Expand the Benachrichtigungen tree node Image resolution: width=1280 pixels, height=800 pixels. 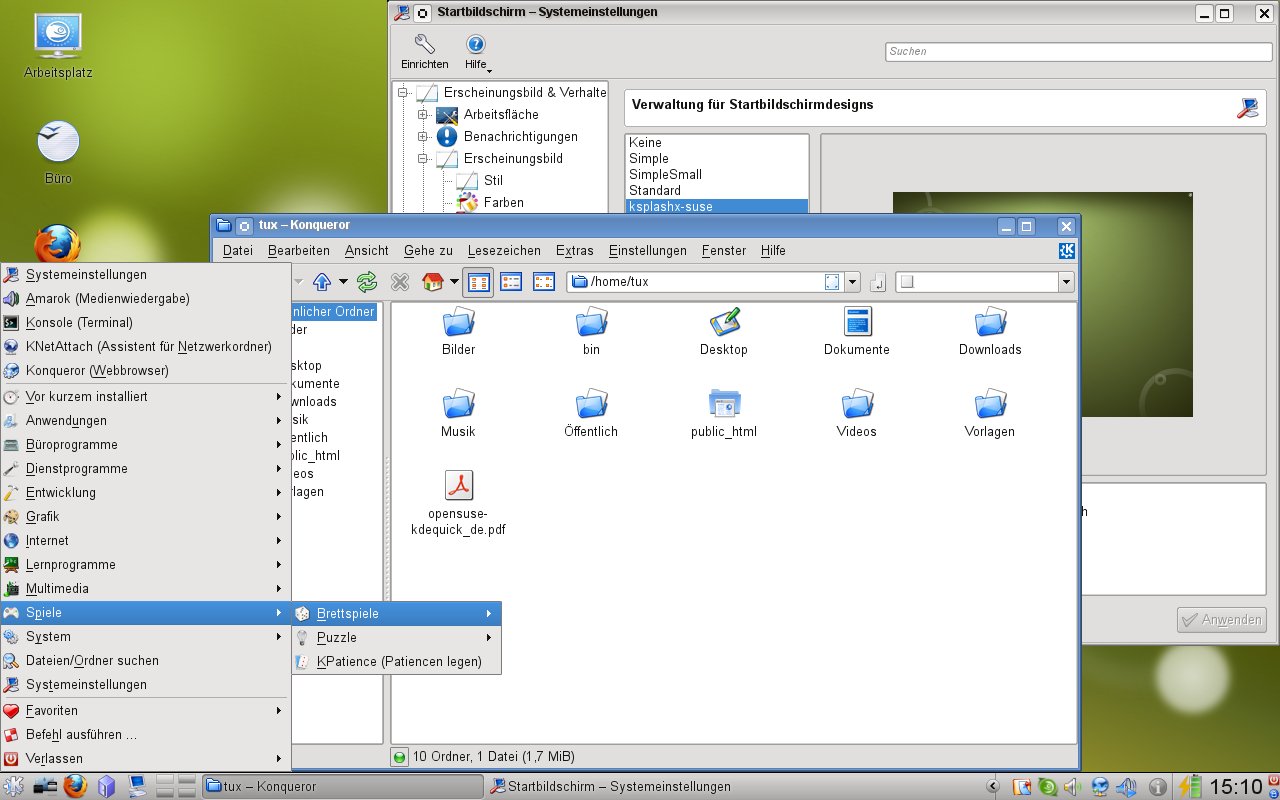point(423,137)
